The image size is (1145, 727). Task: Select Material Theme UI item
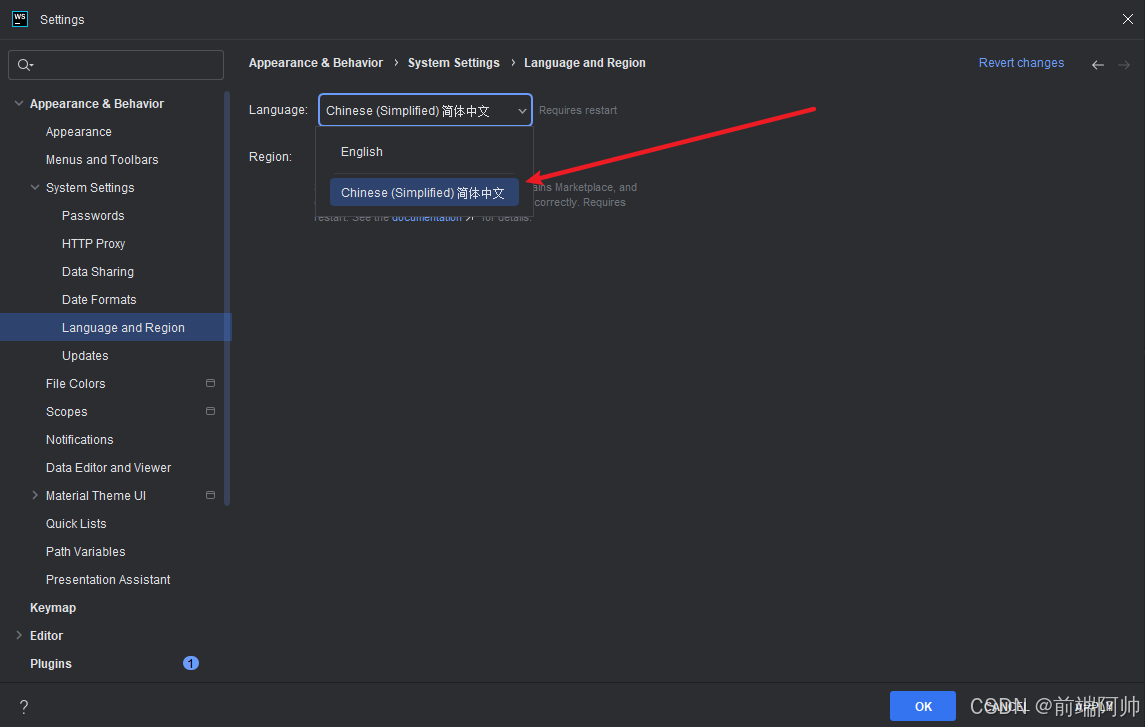point(96,495)
